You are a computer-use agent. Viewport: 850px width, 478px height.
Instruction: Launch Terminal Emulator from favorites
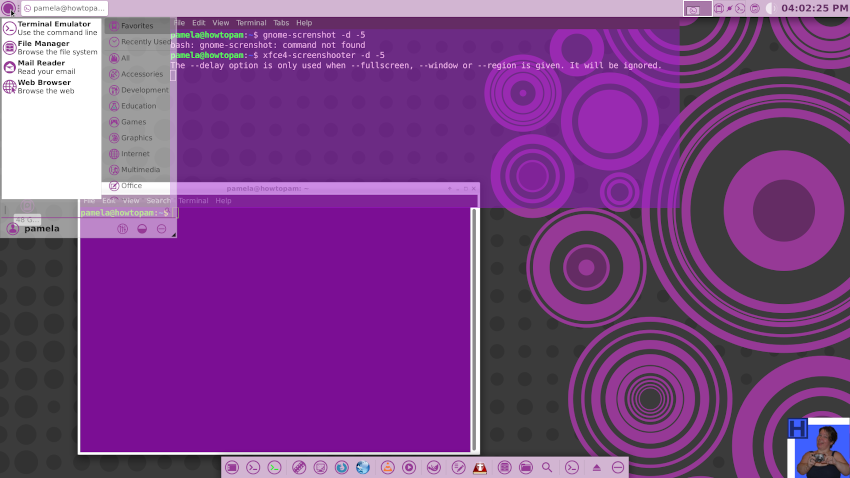[x=51, y=28]
